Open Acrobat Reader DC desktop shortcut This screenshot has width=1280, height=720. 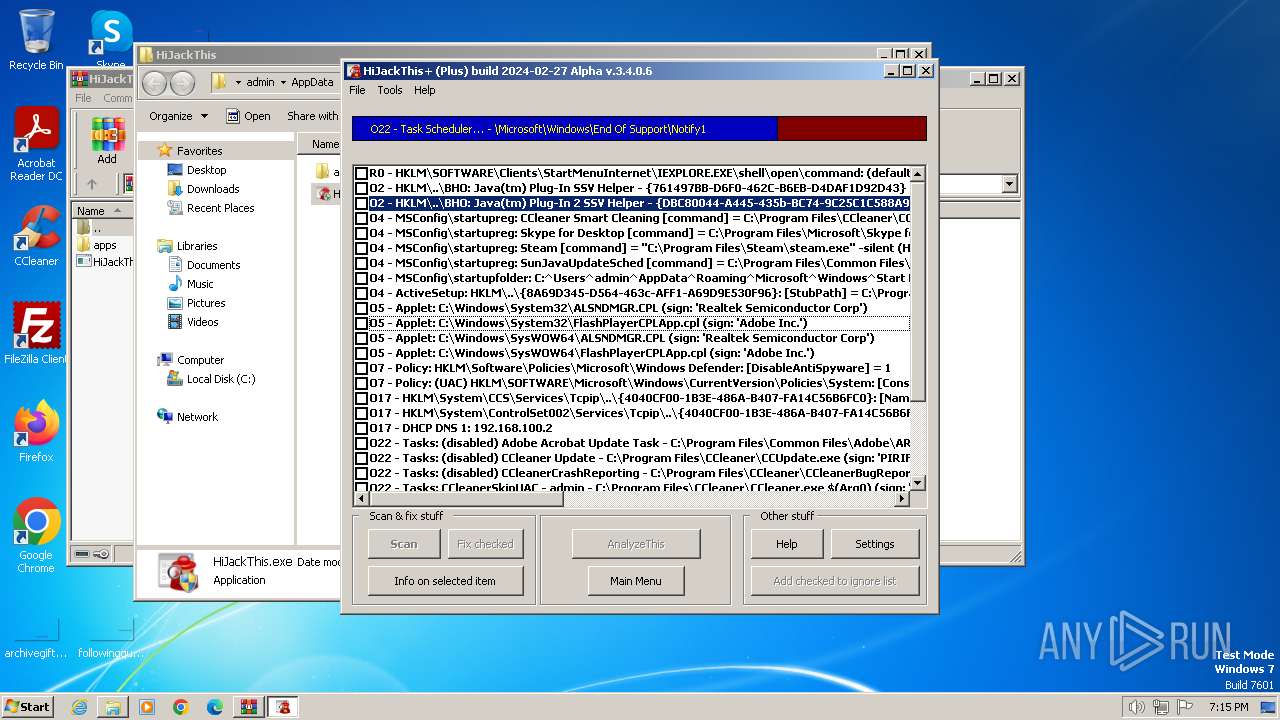[x=36, y=145]
